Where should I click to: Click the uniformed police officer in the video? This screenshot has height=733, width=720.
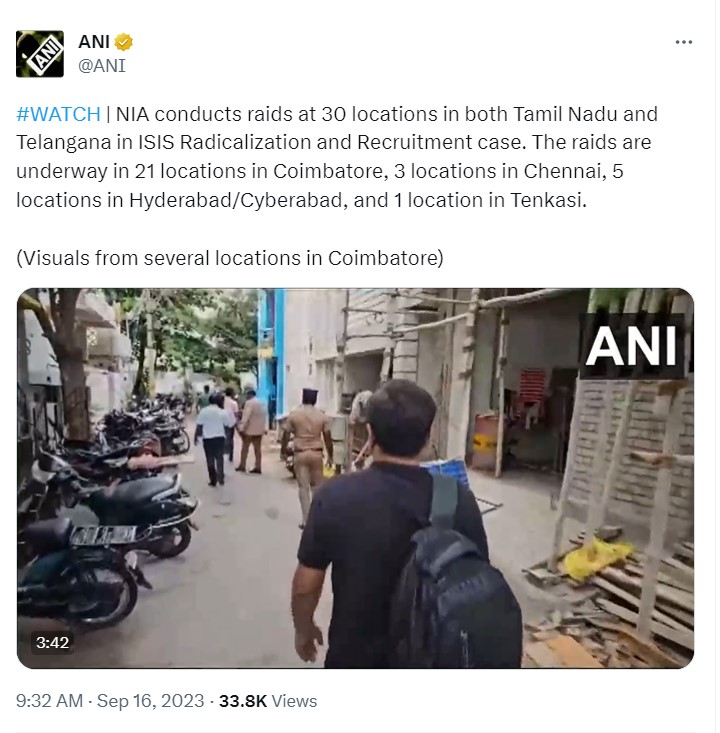point(308,449)
